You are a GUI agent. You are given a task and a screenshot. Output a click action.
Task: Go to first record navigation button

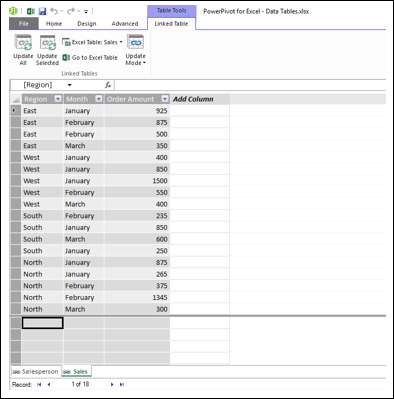pyautogui.click(x=39, y=384)
